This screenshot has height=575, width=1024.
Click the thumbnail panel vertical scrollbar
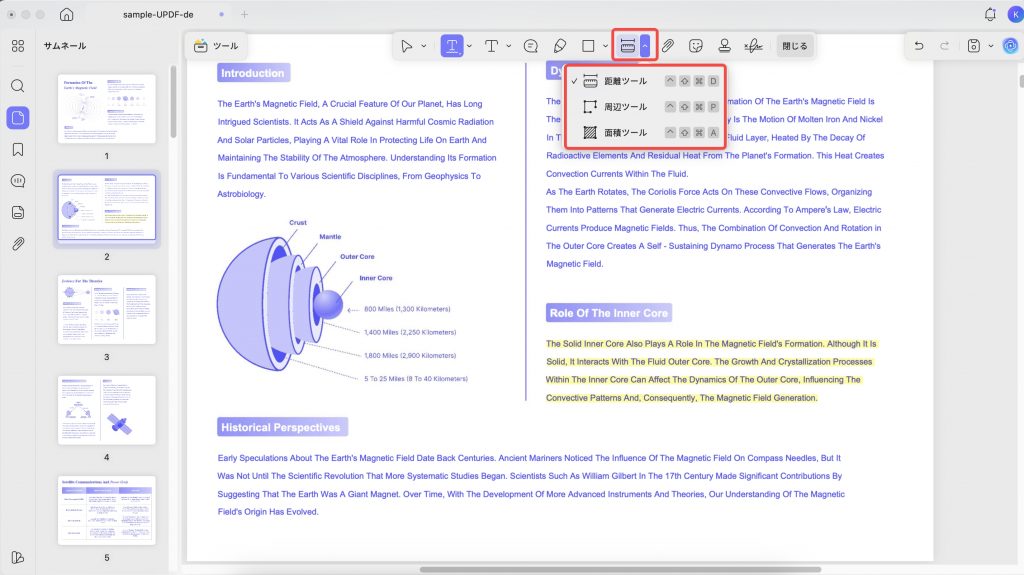[173, 101]
